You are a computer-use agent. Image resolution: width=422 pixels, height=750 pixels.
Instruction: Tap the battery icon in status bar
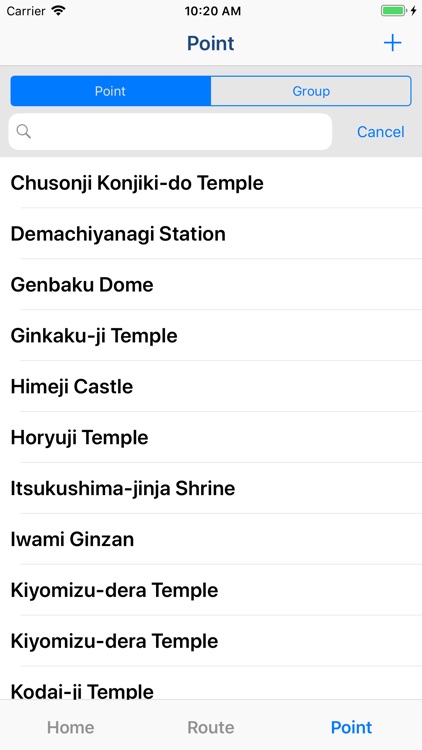(x=394, y=11)
